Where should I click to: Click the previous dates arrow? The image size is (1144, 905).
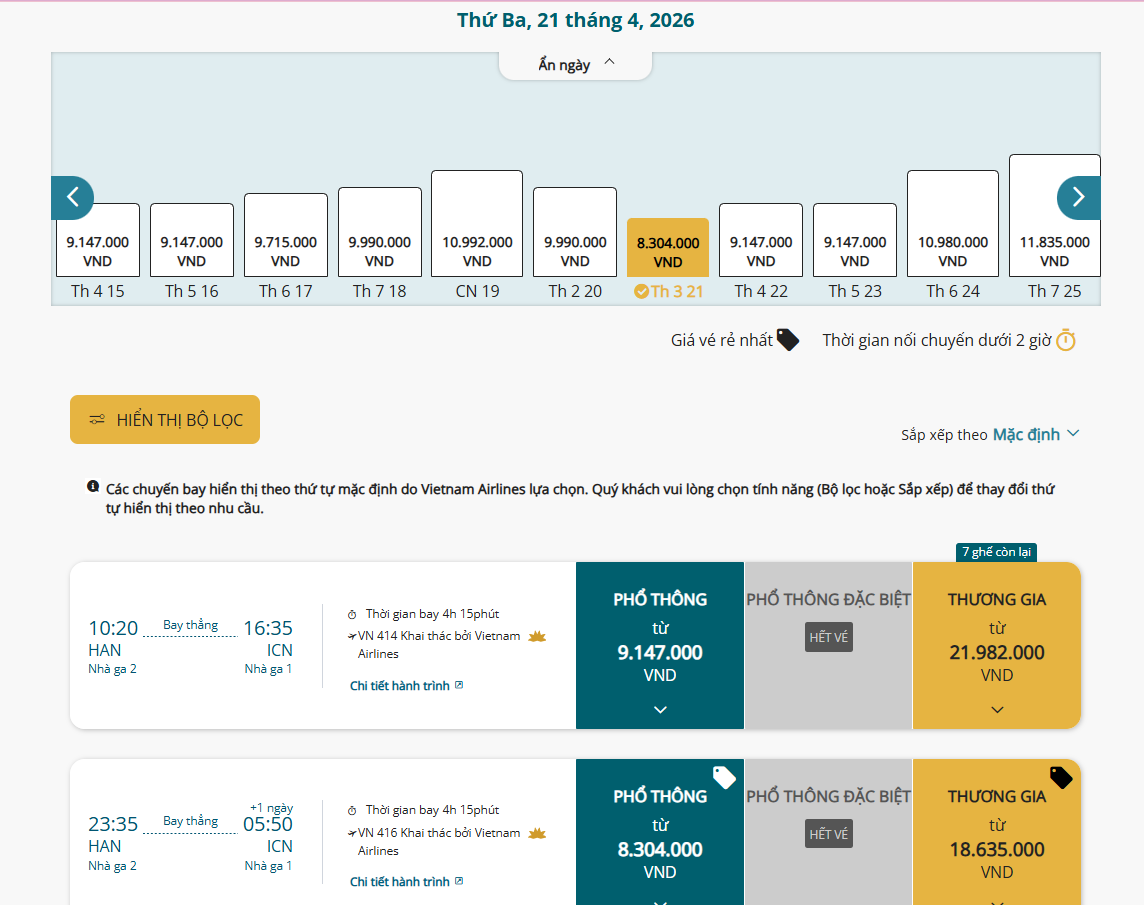(73, 198)
